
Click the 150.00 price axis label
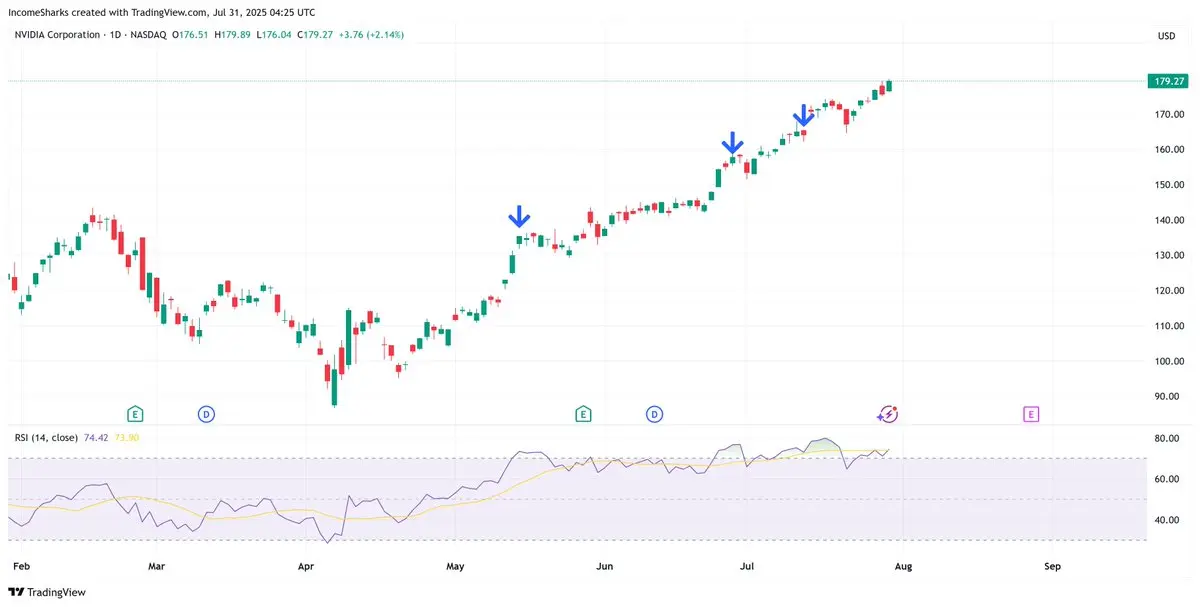[1169, 185]
